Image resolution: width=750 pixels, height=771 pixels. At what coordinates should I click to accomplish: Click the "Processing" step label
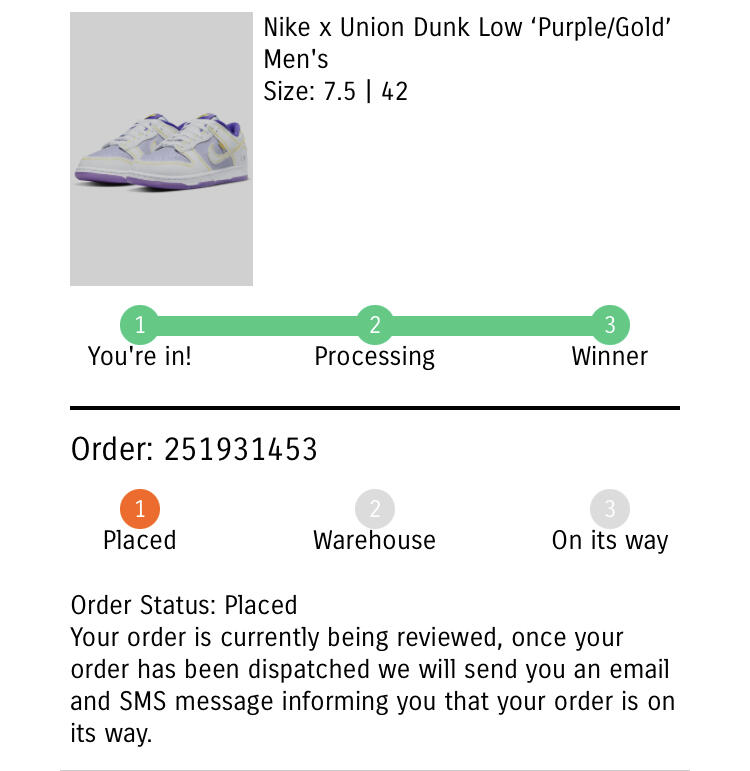pos(375,357)
